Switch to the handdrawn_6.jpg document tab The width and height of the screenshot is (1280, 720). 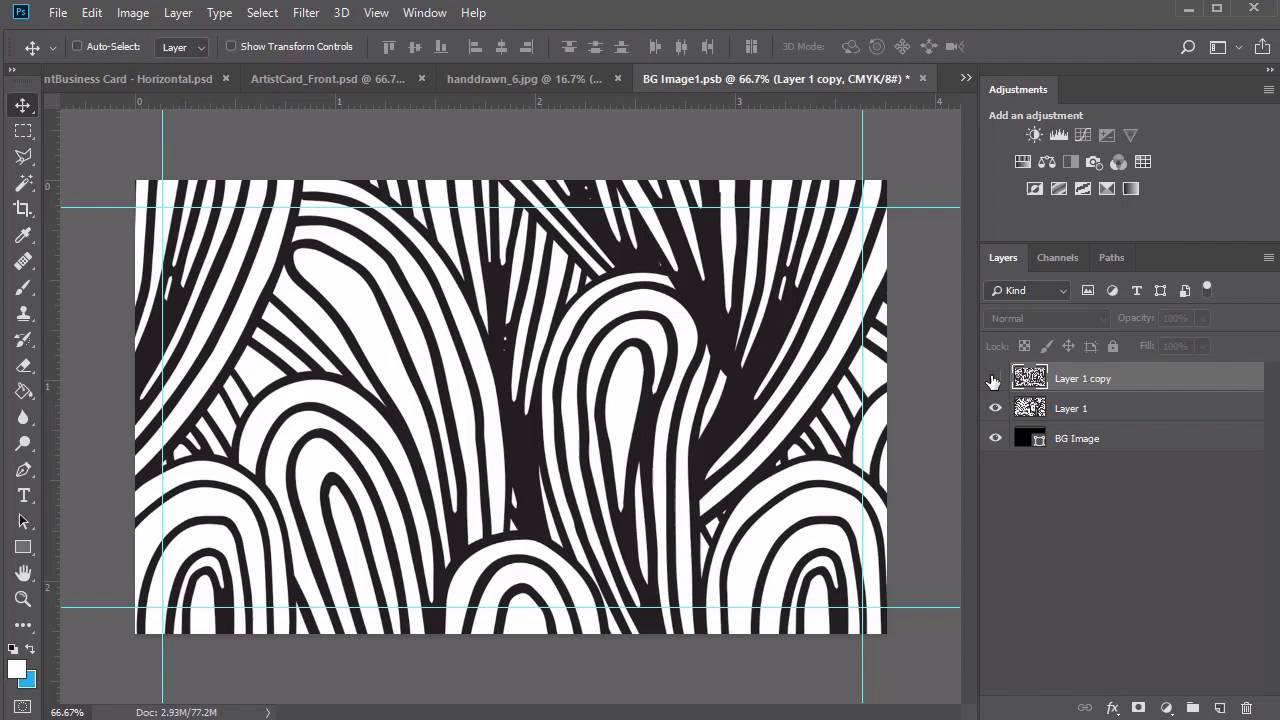tap(524, 78)
